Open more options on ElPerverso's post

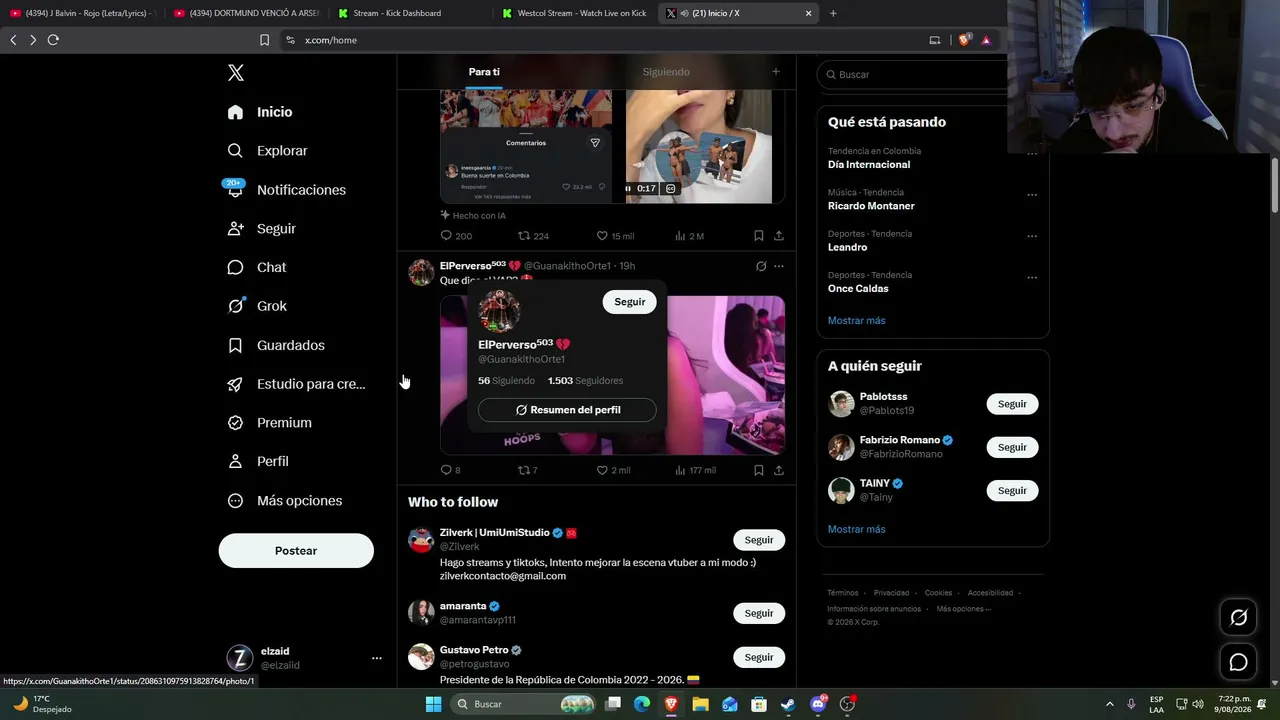click(x=779, y=266)
